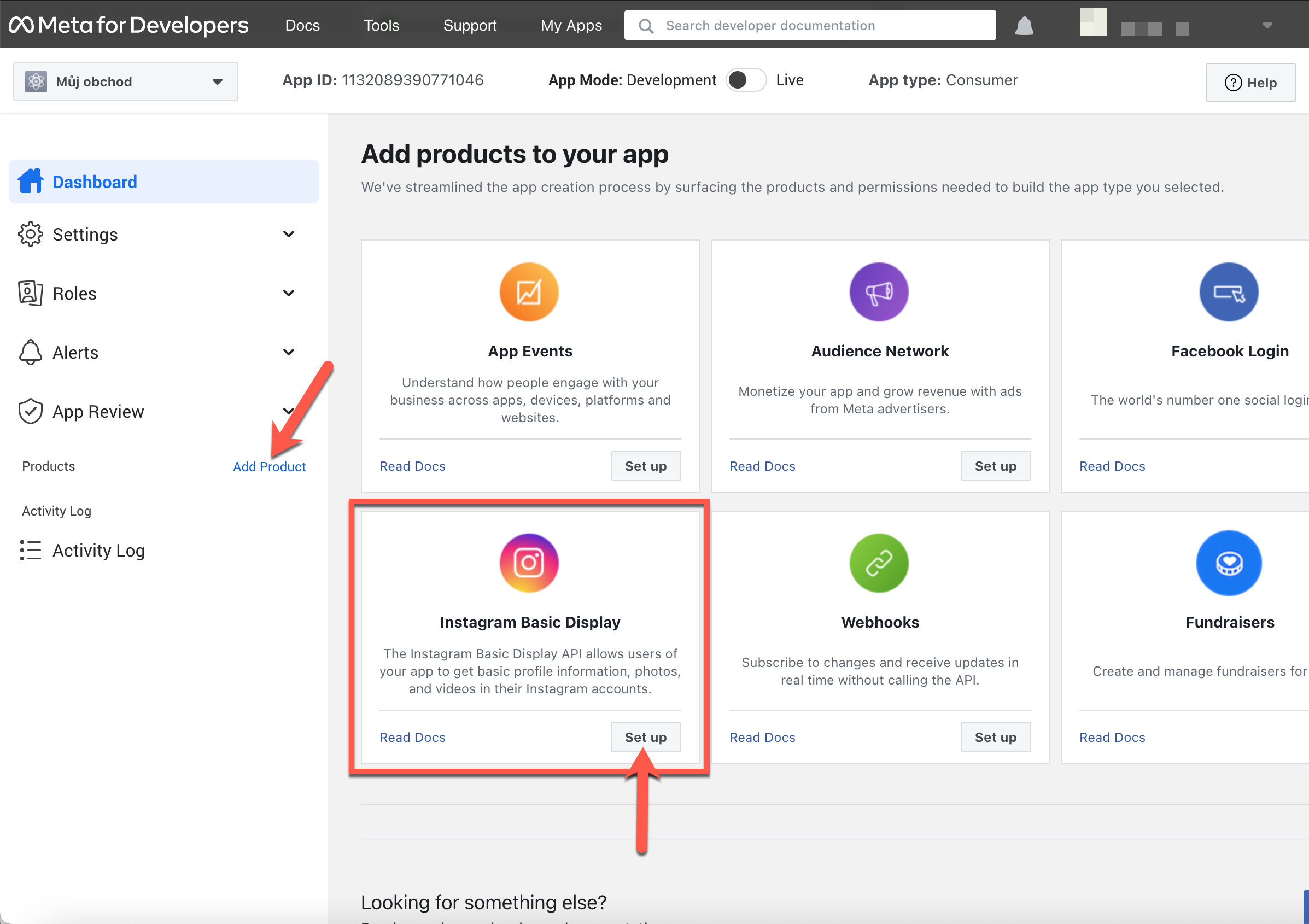Click the Facebook Login card title
Viewport: 1309px width, 924px height.
click(1230, 351)
